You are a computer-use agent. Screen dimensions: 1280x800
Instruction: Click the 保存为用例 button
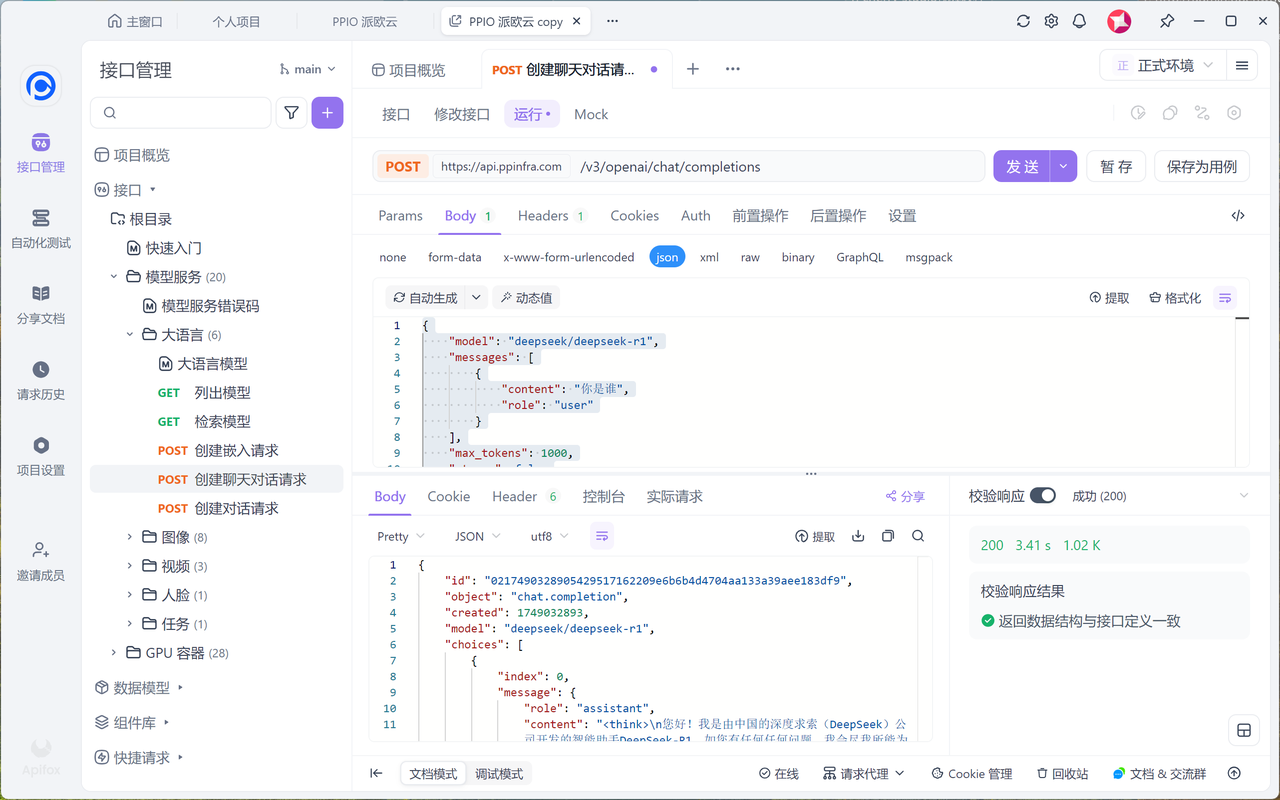point(1202,167)
